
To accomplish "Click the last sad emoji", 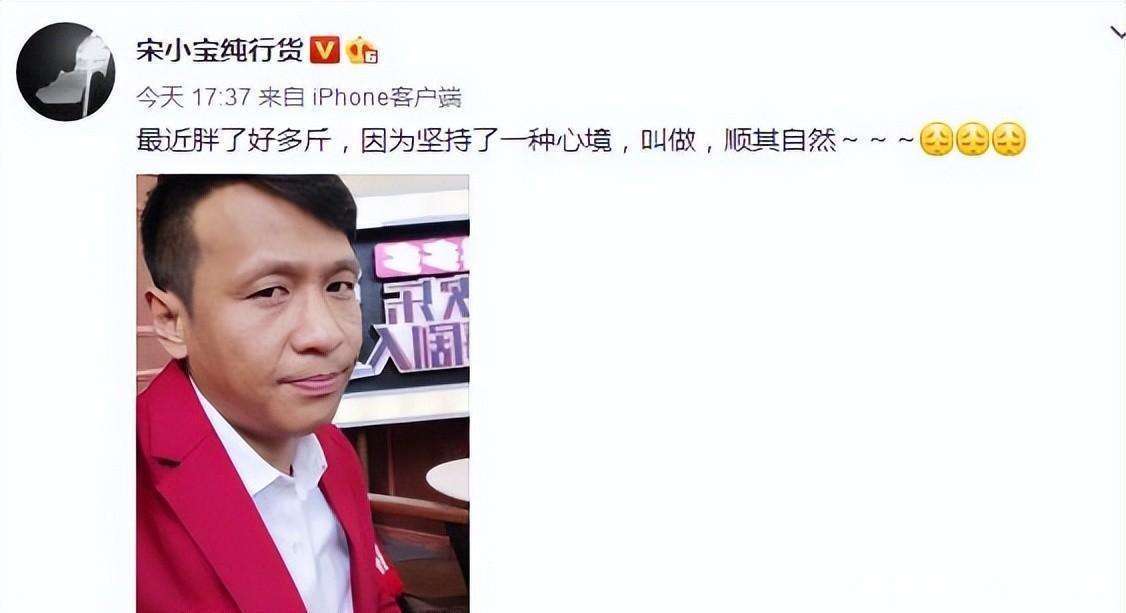I will click(x=1009, y=139).
